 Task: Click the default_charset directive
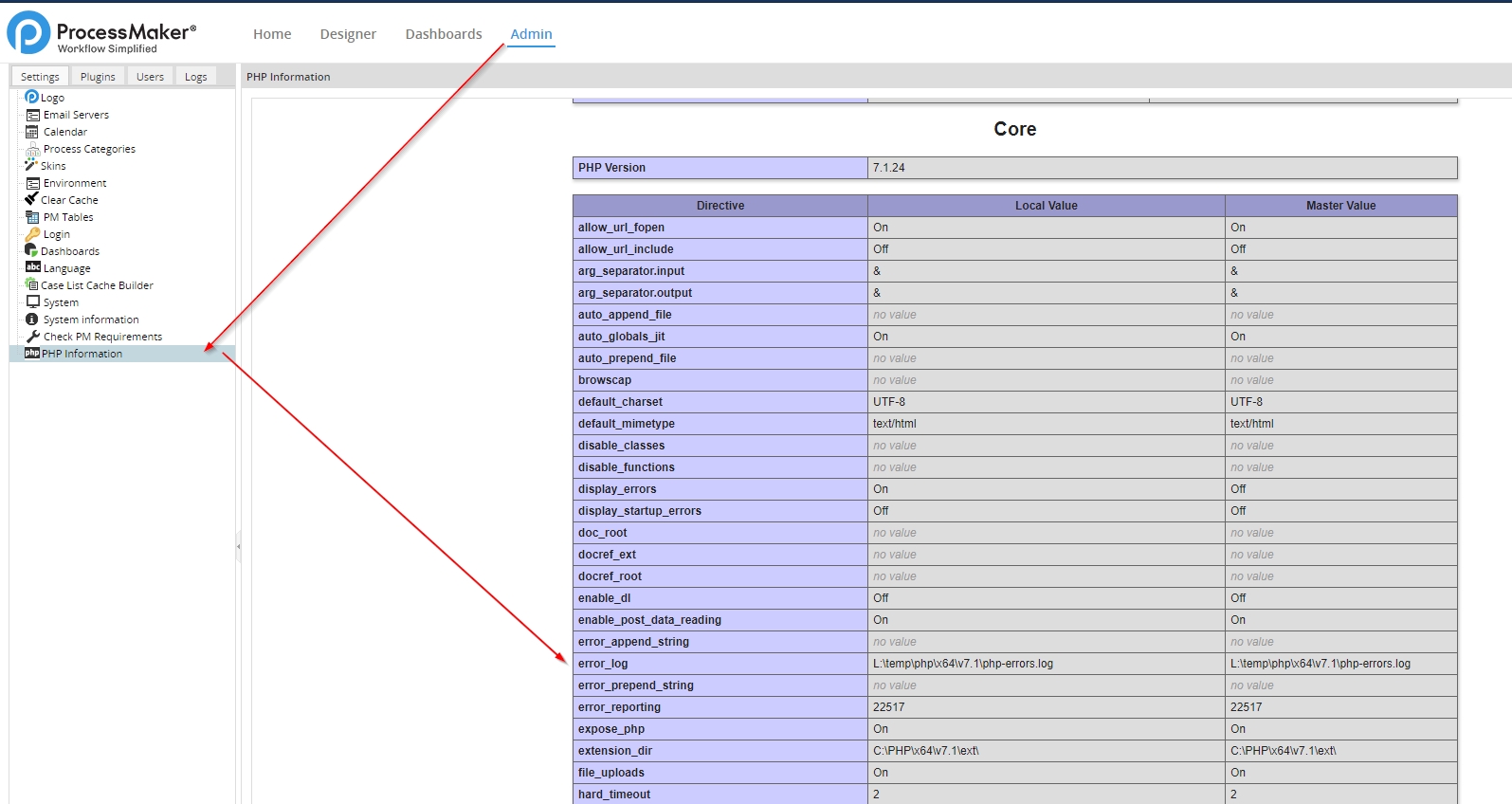tap(620, 402)
